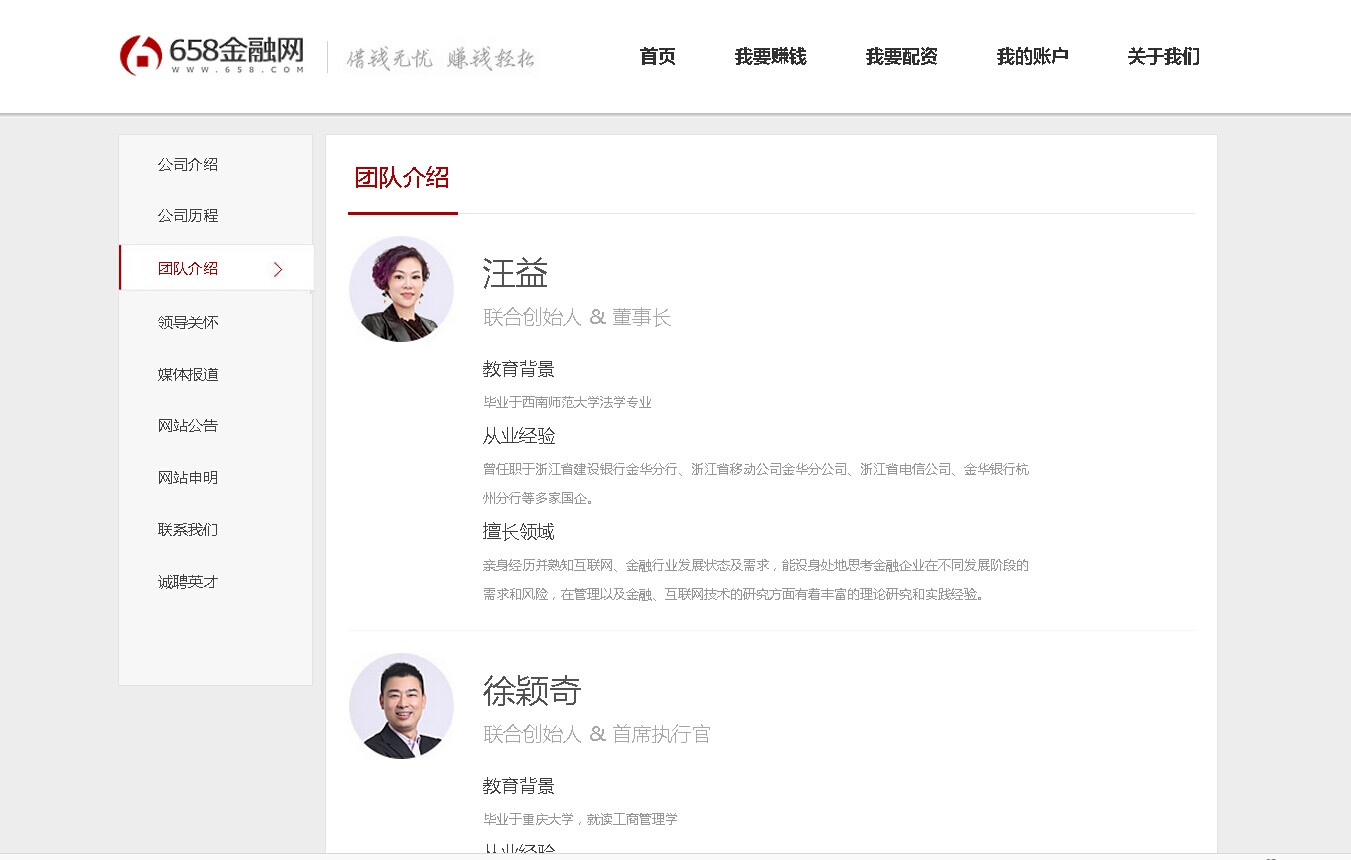Click 汪益's profile photo
This screenshot has width=1351, height=860.
click(x=401, y=289)
